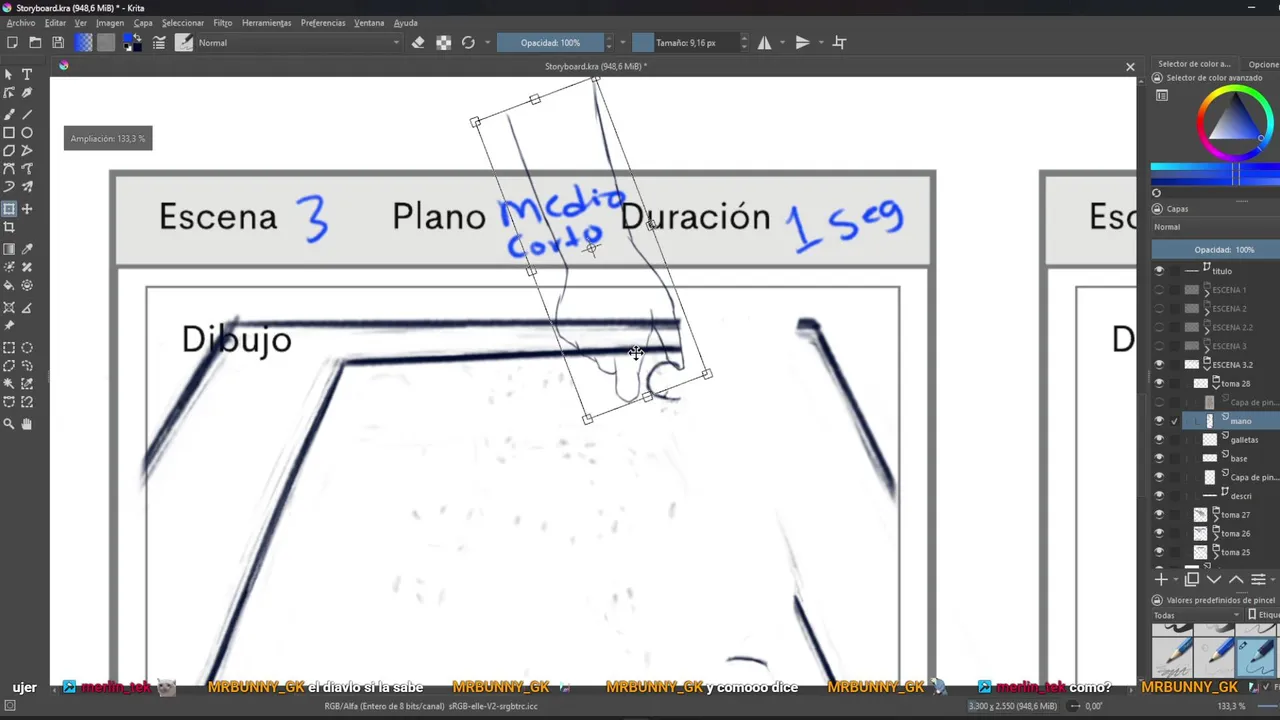Toggle preserve alpha checkerboard icon
1280x720 pixels.
pos(443,43)
